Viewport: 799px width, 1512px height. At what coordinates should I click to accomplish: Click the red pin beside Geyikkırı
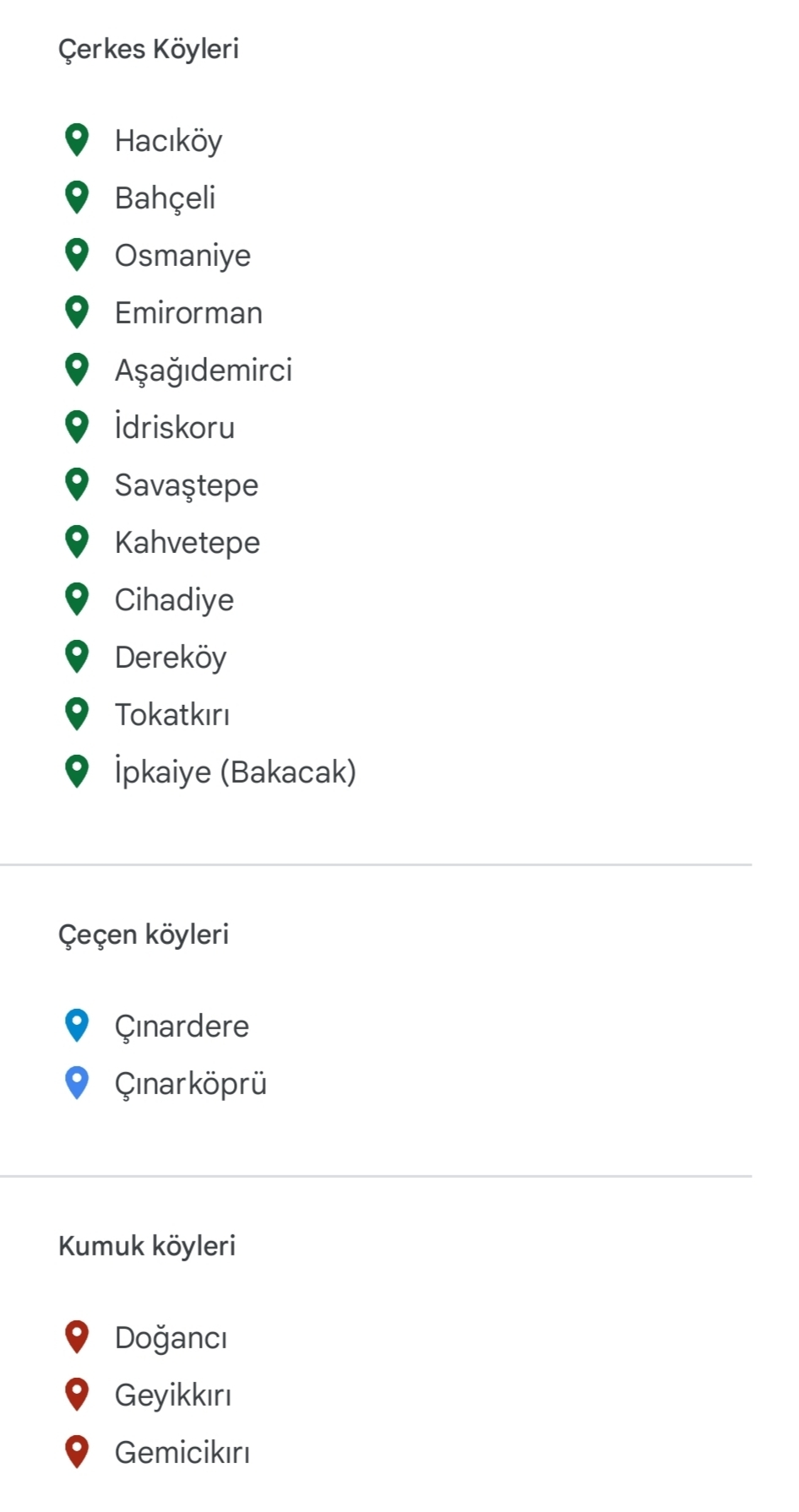click(x=77, y=1394)
